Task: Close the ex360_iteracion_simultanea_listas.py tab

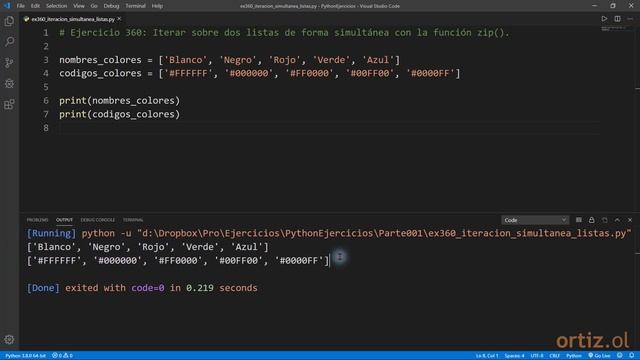Action: click(x=119, y=19)
